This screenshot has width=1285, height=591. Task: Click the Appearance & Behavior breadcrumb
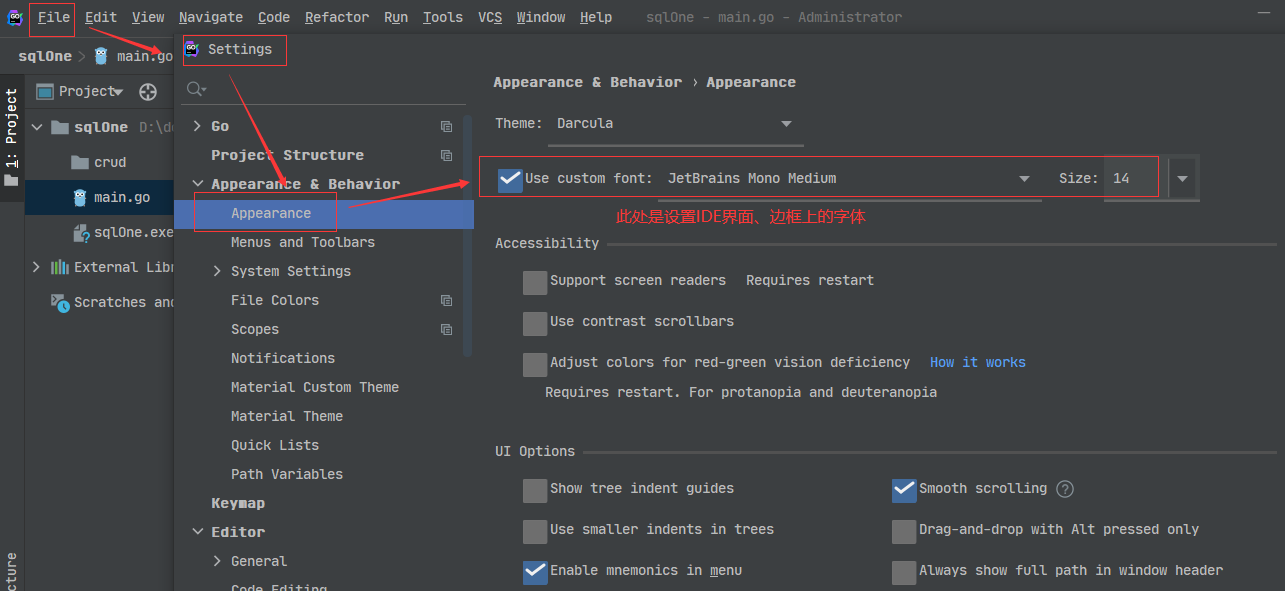pos(588,83)
